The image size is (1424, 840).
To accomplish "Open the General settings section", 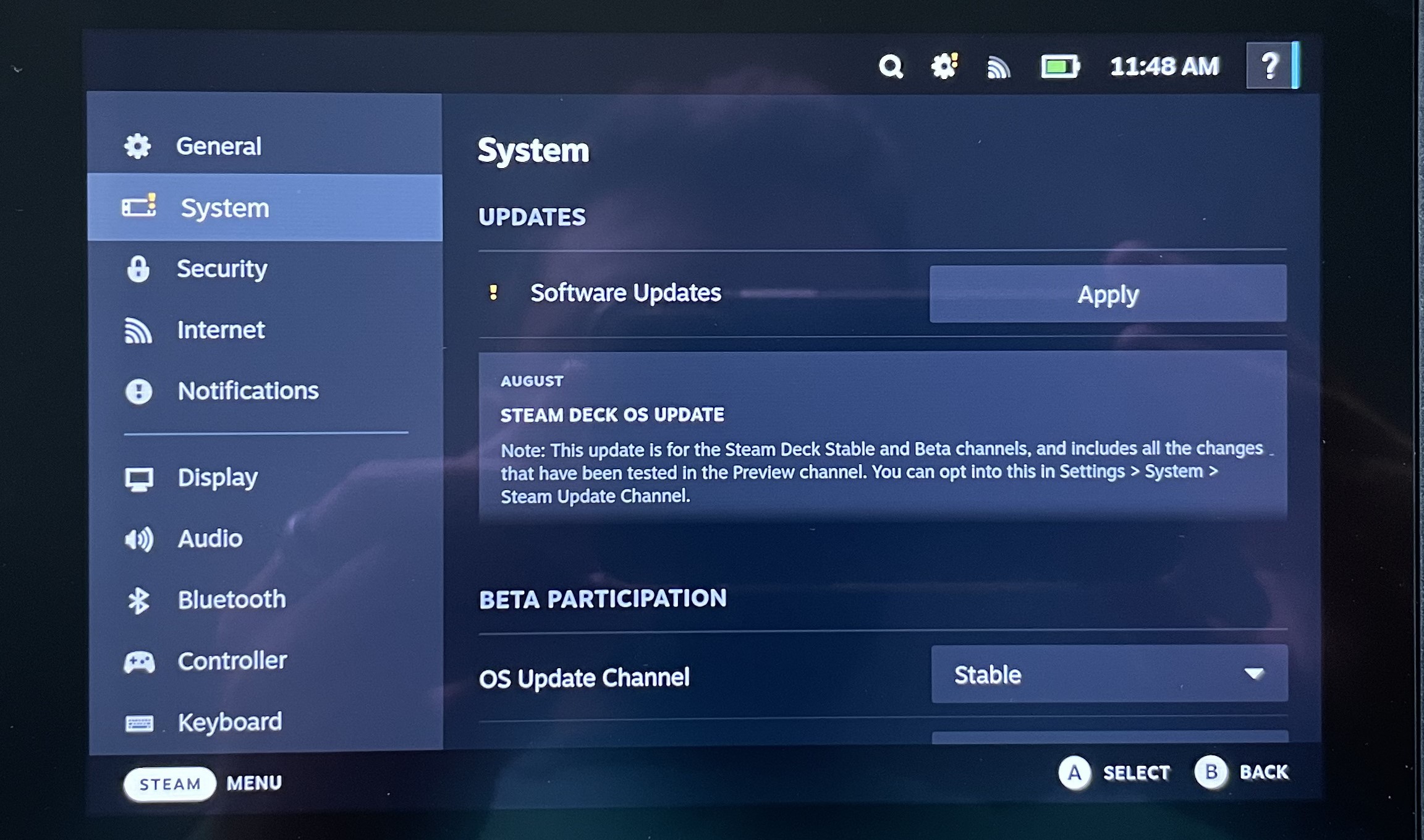I will pos(218,146).
